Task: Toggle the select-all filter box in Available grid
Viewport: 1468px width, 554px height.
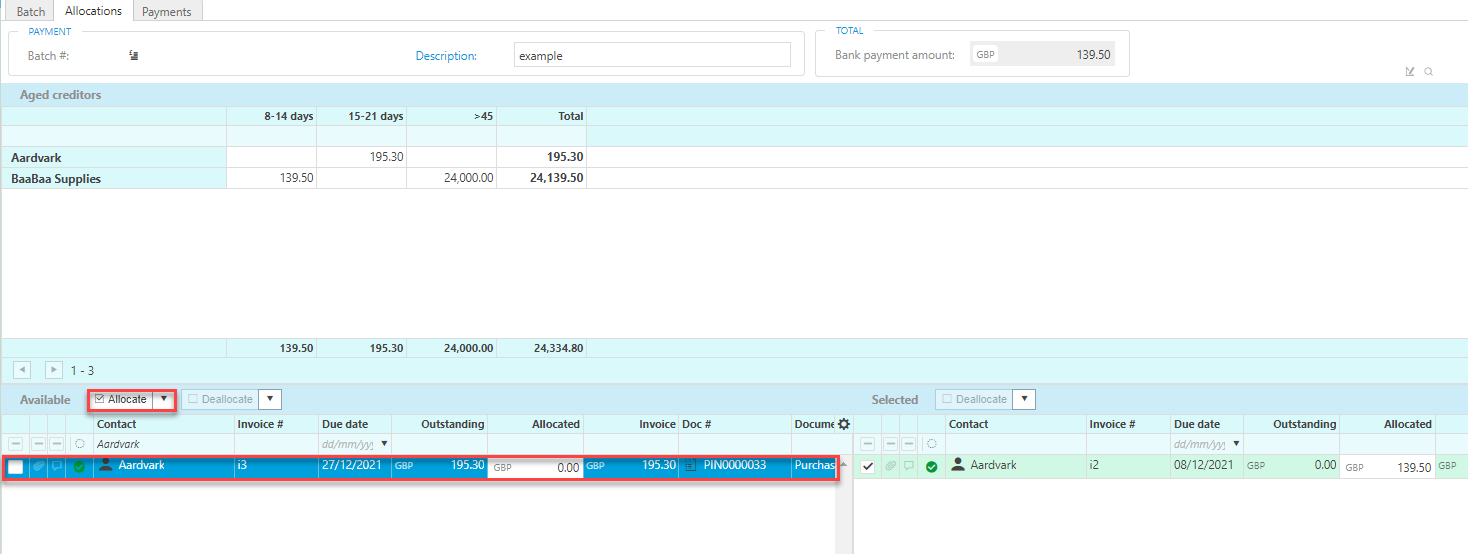Action: pyautogui.click(x=16, y=444)
